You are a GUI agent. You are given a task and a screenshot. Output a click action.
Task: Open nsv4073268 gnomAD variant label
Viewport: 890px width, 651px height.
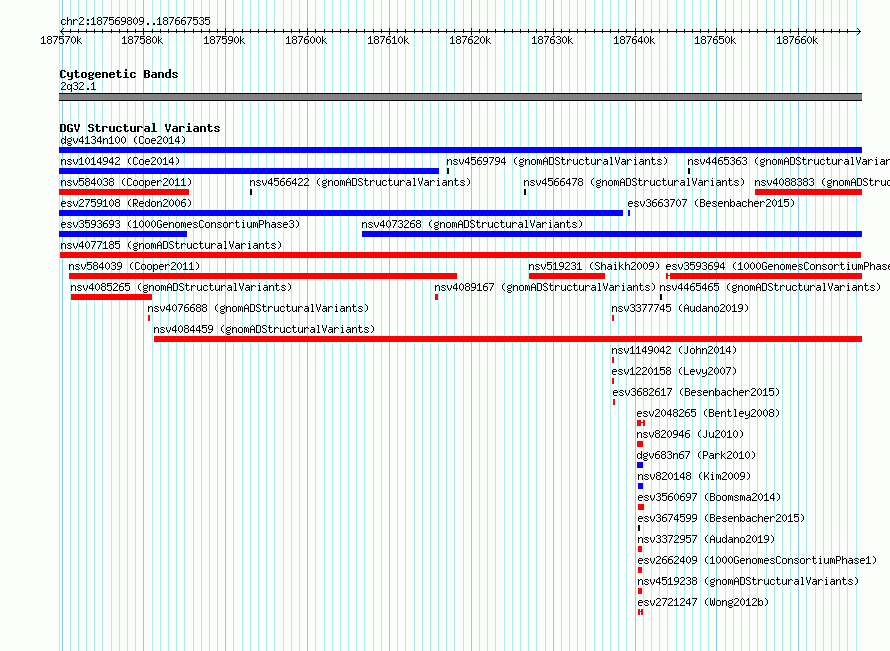click(472, 224)
